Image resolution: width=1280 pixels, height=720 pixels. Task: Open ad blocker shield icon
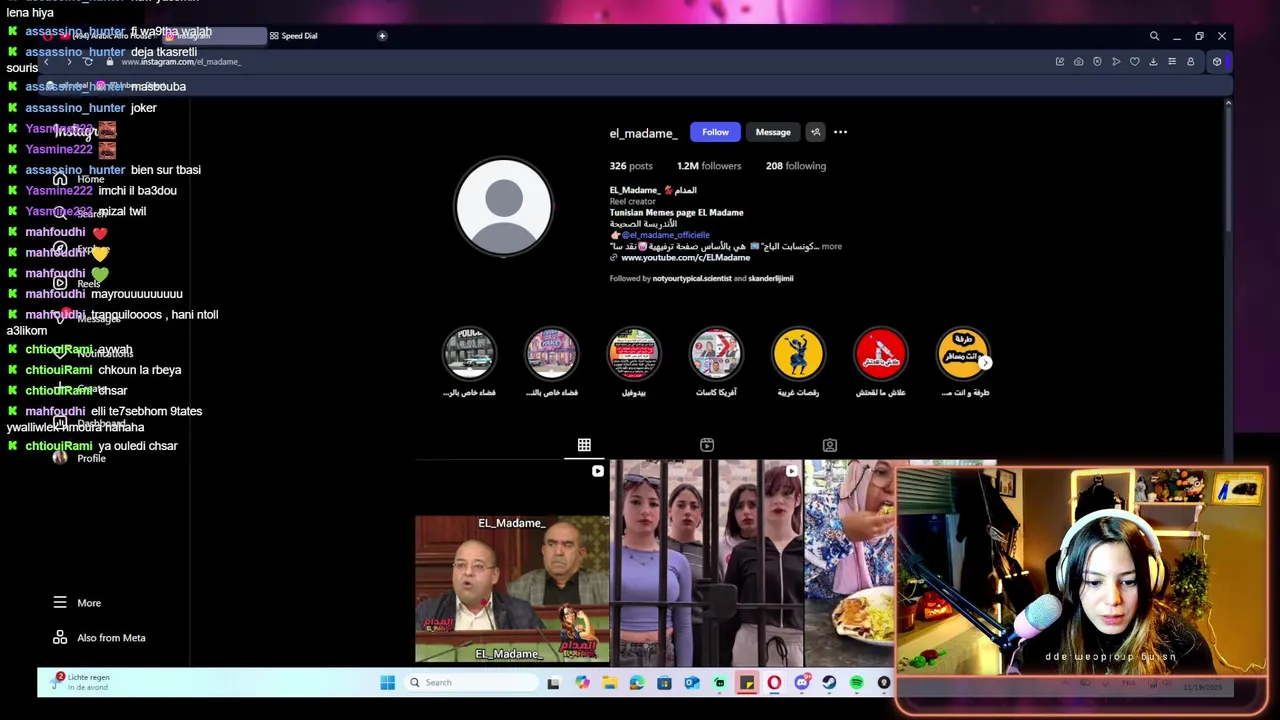(1097, 62)
